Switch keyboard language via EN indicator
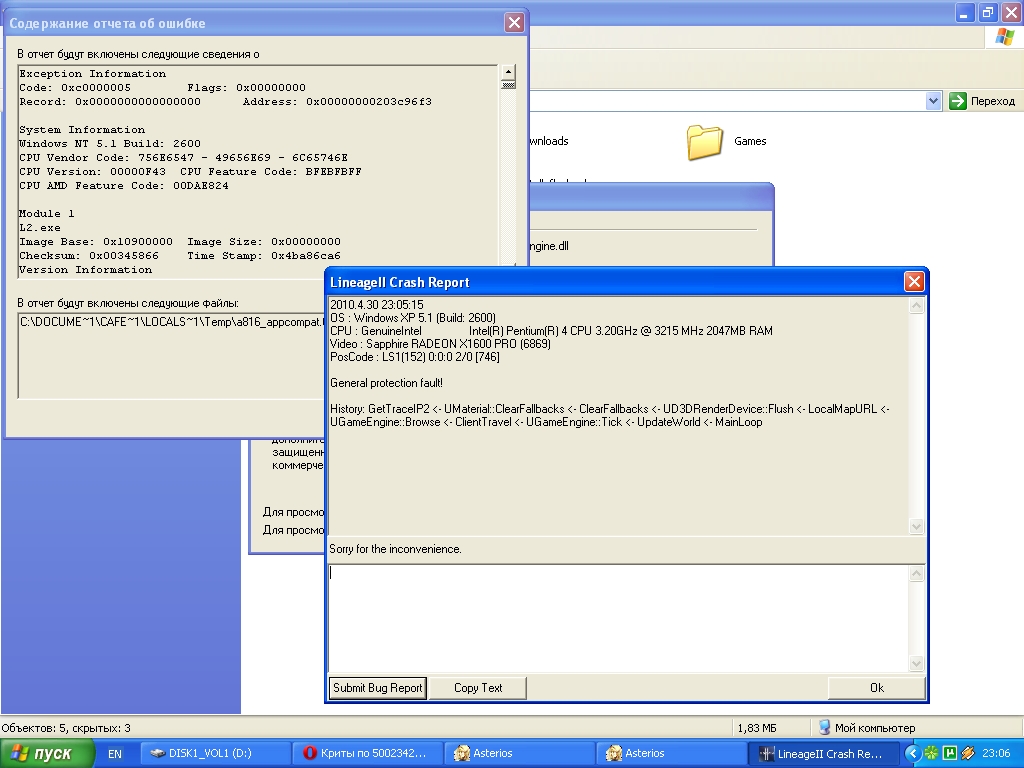This screenshot has width=1024, height=768. [114, 754]
